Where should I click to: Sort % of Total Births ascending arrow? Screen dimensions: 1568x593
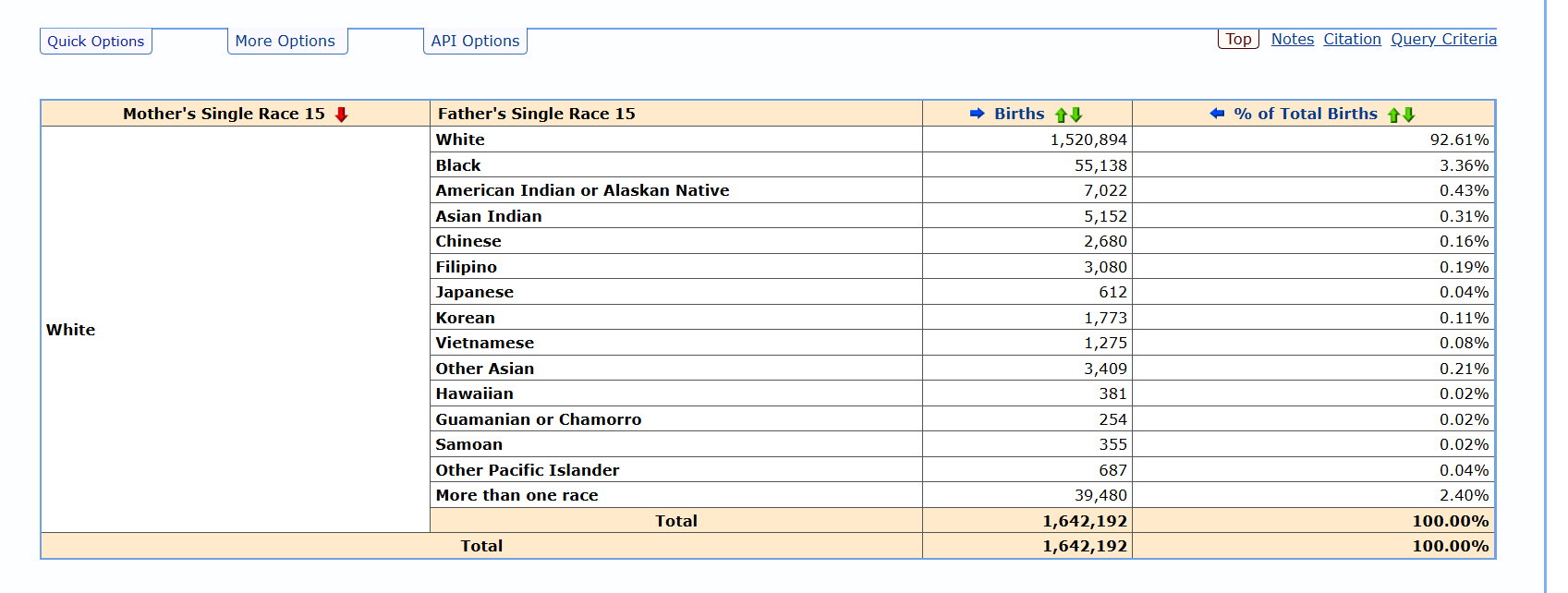point(1394,115)
